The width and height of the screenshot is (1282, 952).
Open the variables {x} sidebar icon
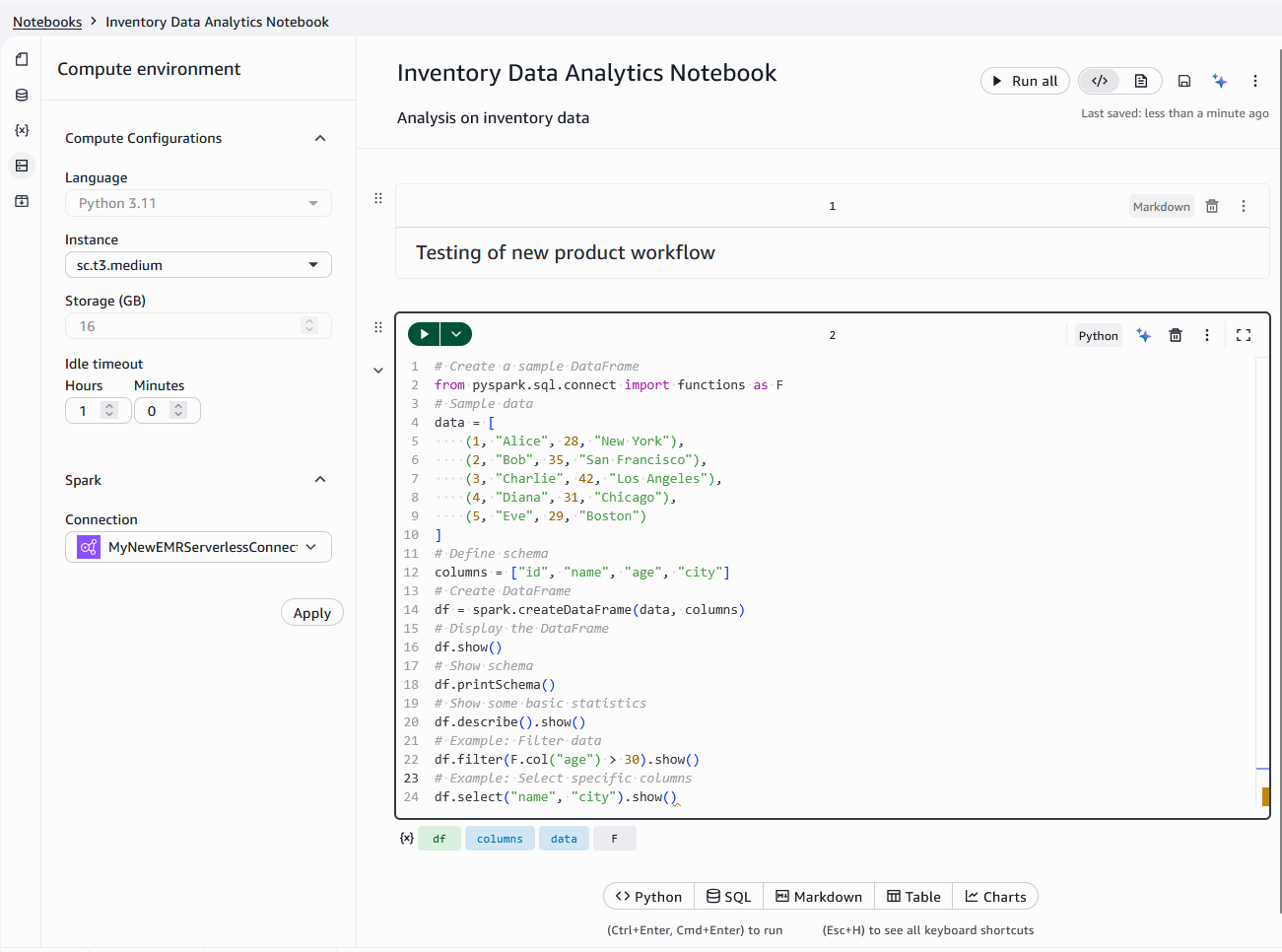[x=22, y=130]
